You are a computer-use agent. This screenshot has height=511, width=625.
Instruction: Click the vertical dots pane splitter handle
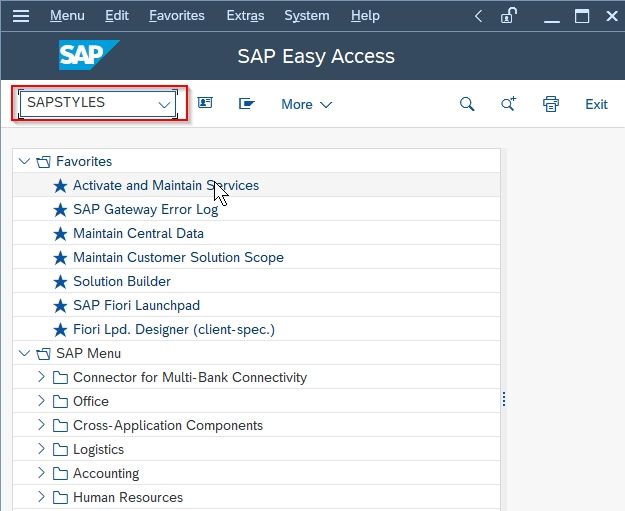[x=504, y=399]
